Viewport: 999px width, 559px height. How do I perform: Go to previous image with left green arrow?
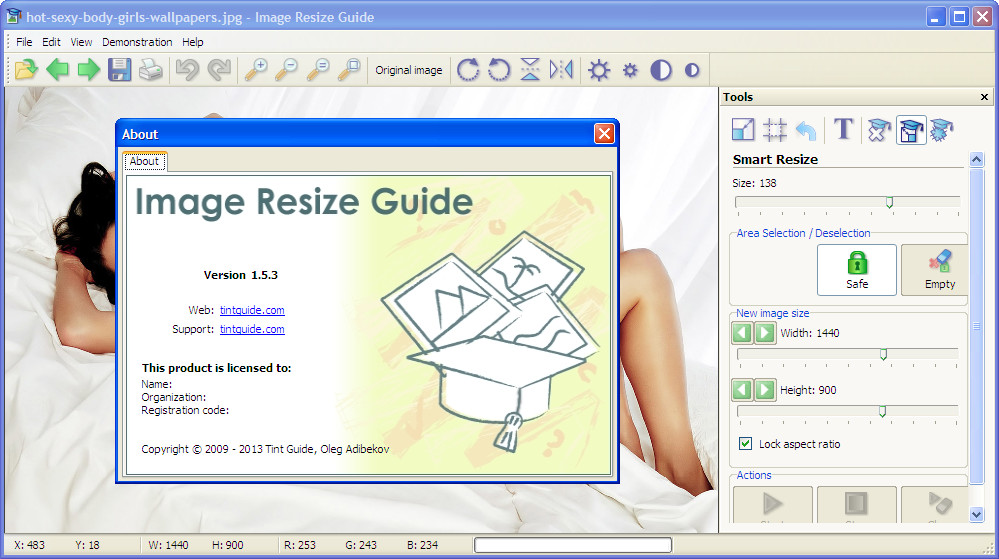[57, 69]
